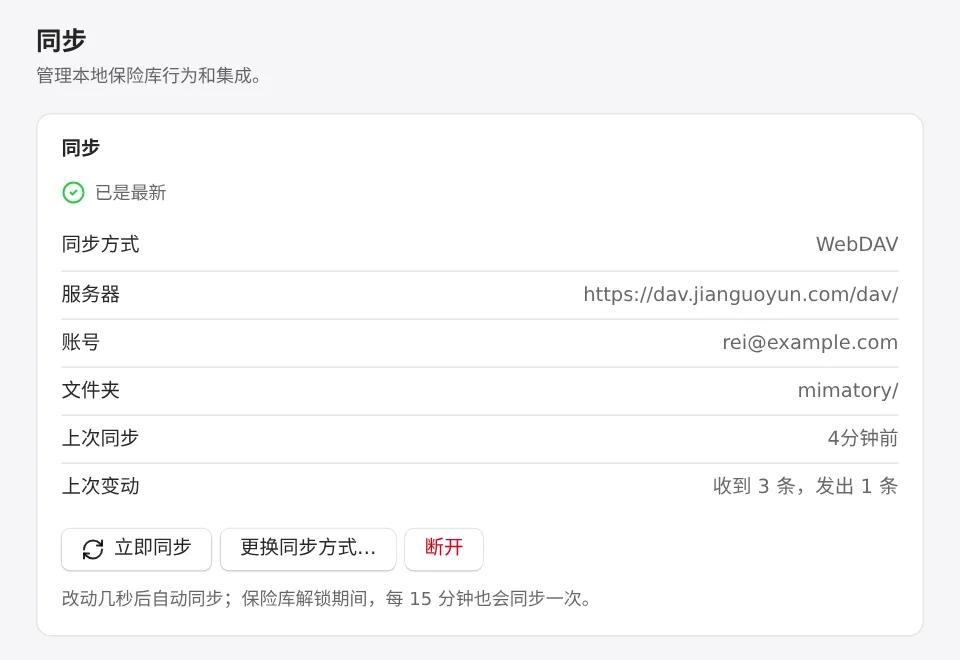960x660 pixels.
Task: Click the account rei@example.com
Action: pyautogui.click(x=810, y=342)
